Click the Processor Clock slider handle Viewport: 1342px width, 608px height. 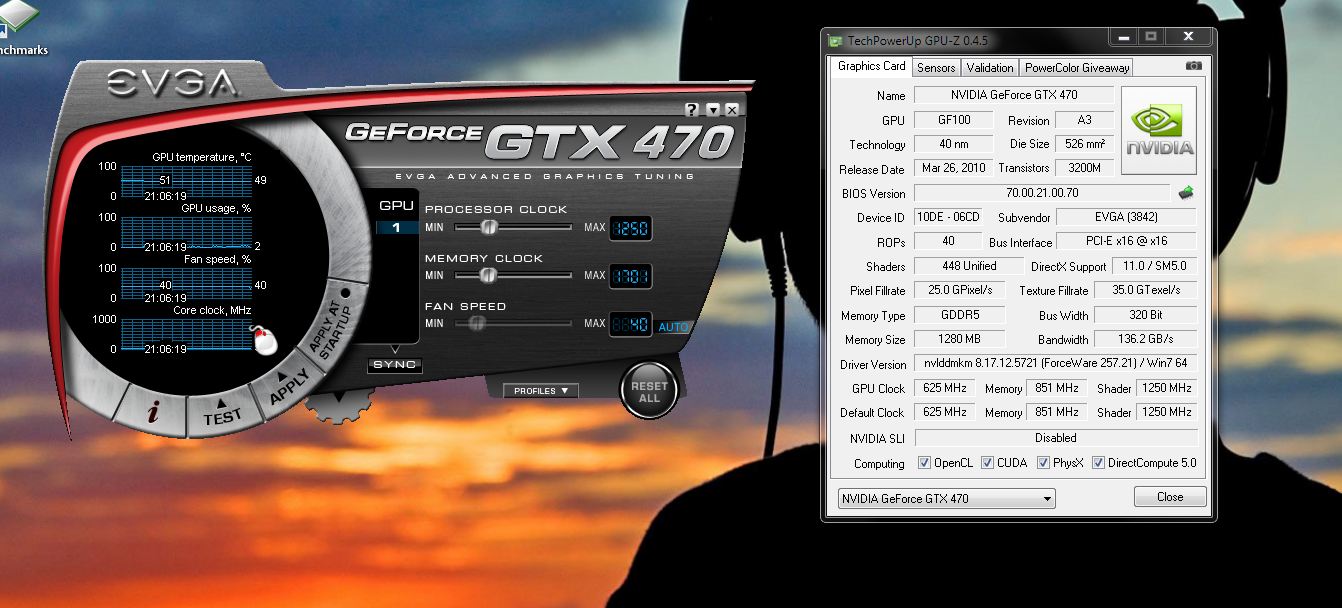(x=489, y=227)
